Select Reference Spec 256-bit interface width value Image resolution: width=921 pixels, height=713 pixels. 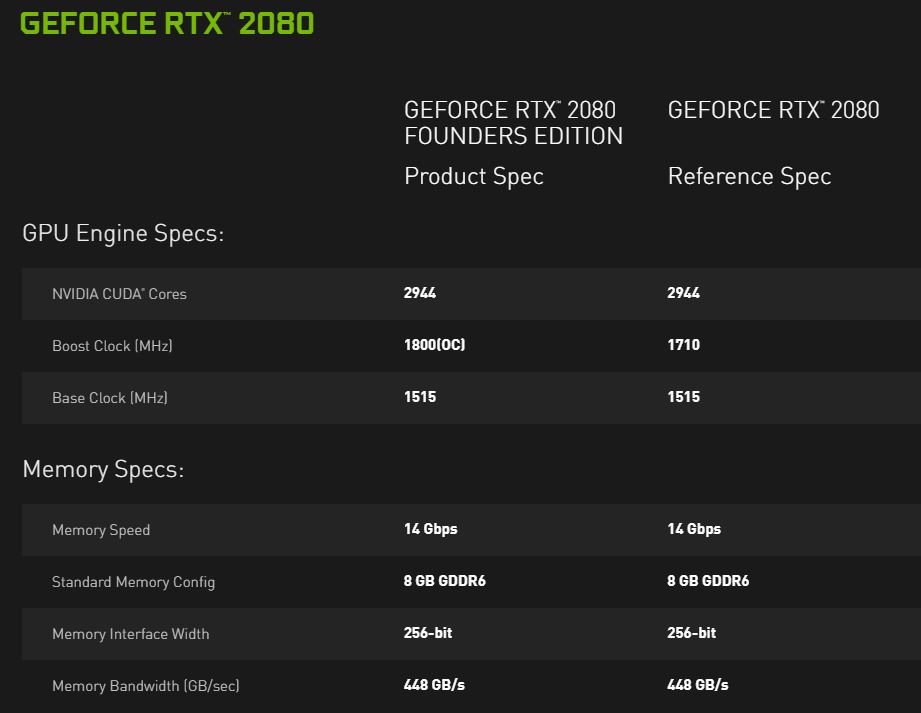pyautogui.click(x=691, y=633)
